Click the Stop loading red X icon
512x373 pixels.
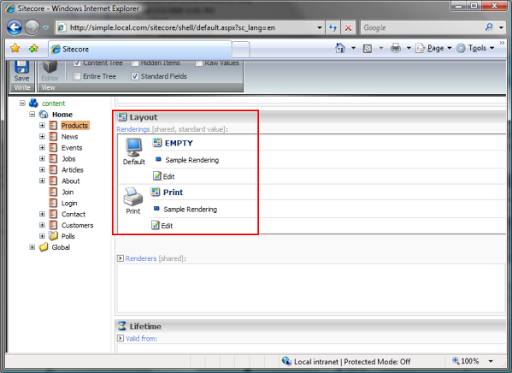[x=348, y=28]
